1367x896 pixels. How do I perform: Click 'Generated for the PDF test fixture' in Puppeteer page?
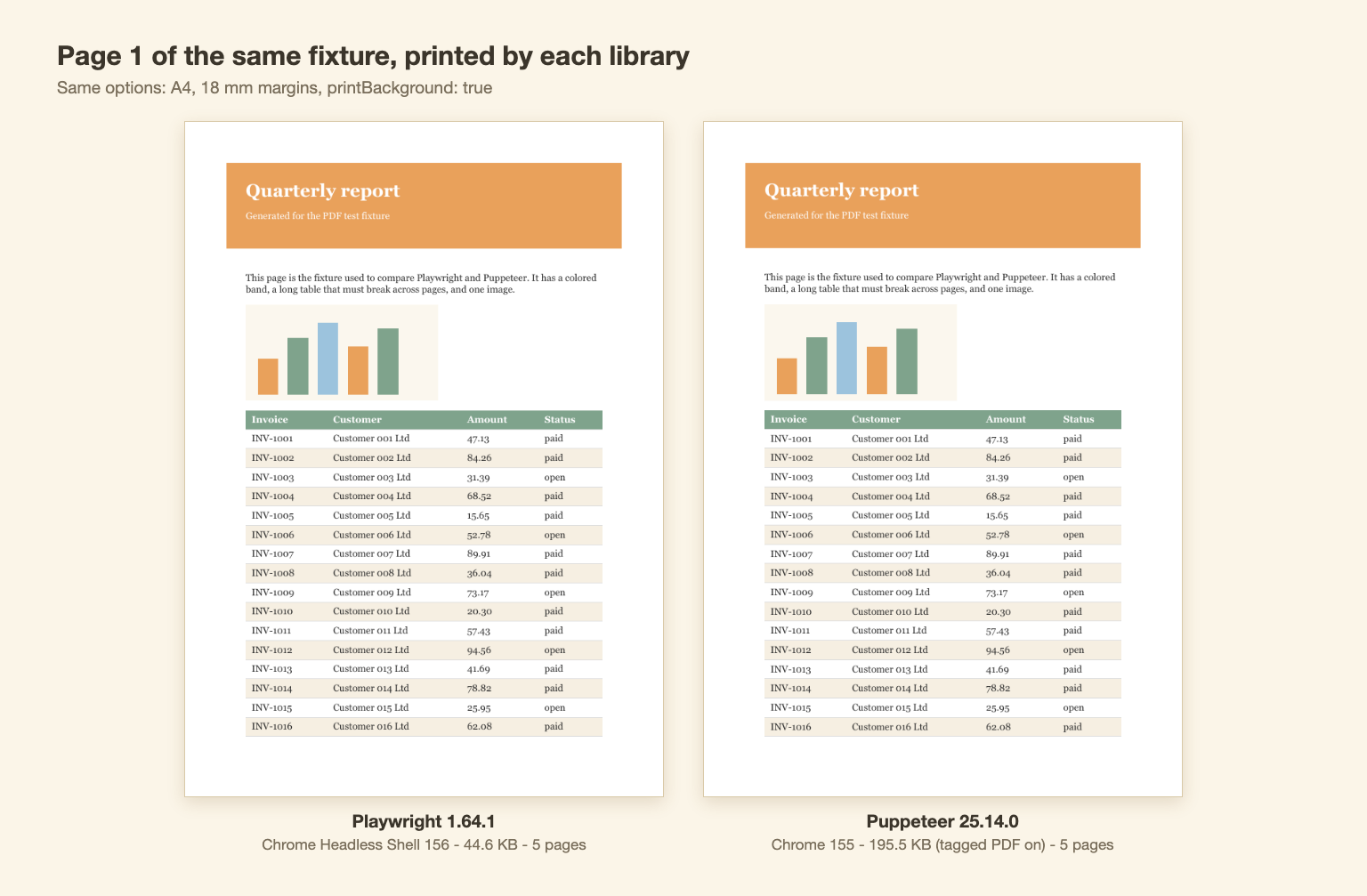[x=837, y=215]
